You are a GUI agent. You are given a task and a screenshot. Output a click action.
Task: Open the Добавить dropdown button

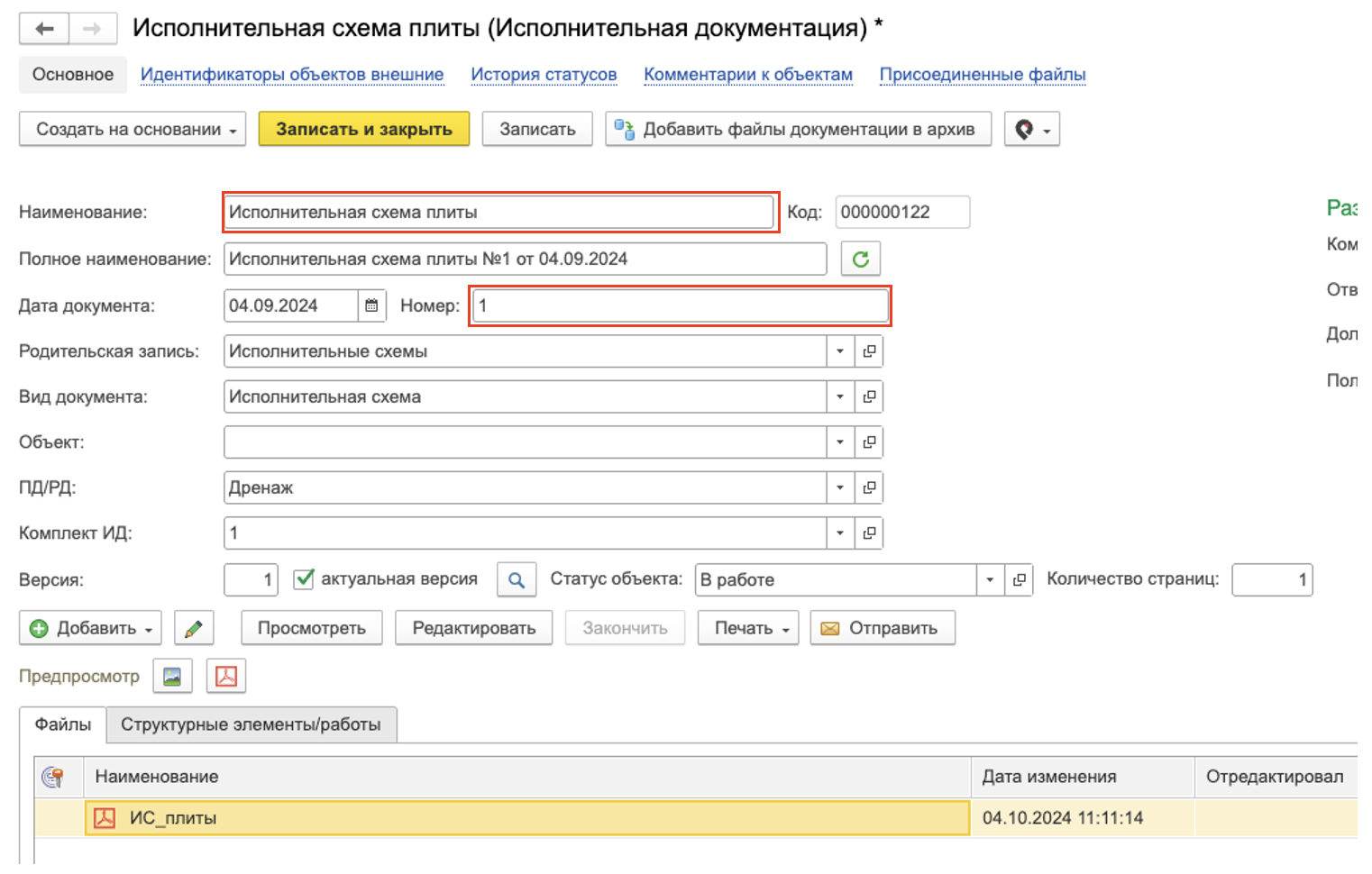tap(90, 628)
